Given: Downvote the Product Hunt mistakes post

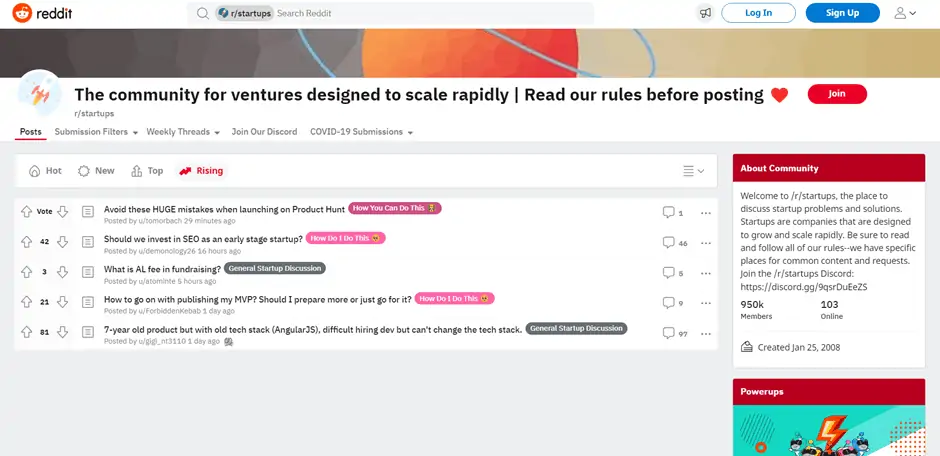Looking at the screenshot, I should click(62, 212).
